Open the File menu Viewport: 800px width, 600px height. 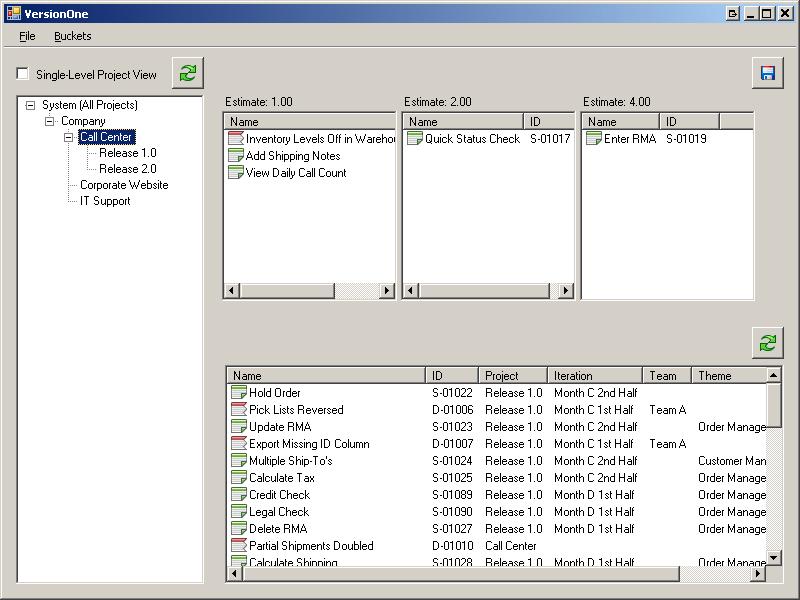point(27,36)
